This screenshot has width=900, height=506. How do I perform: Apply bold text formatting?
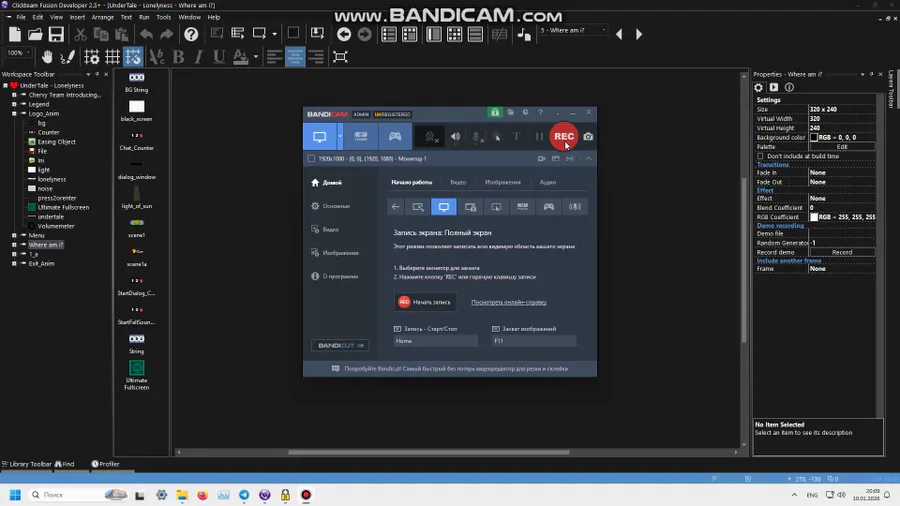coord(179,57)
